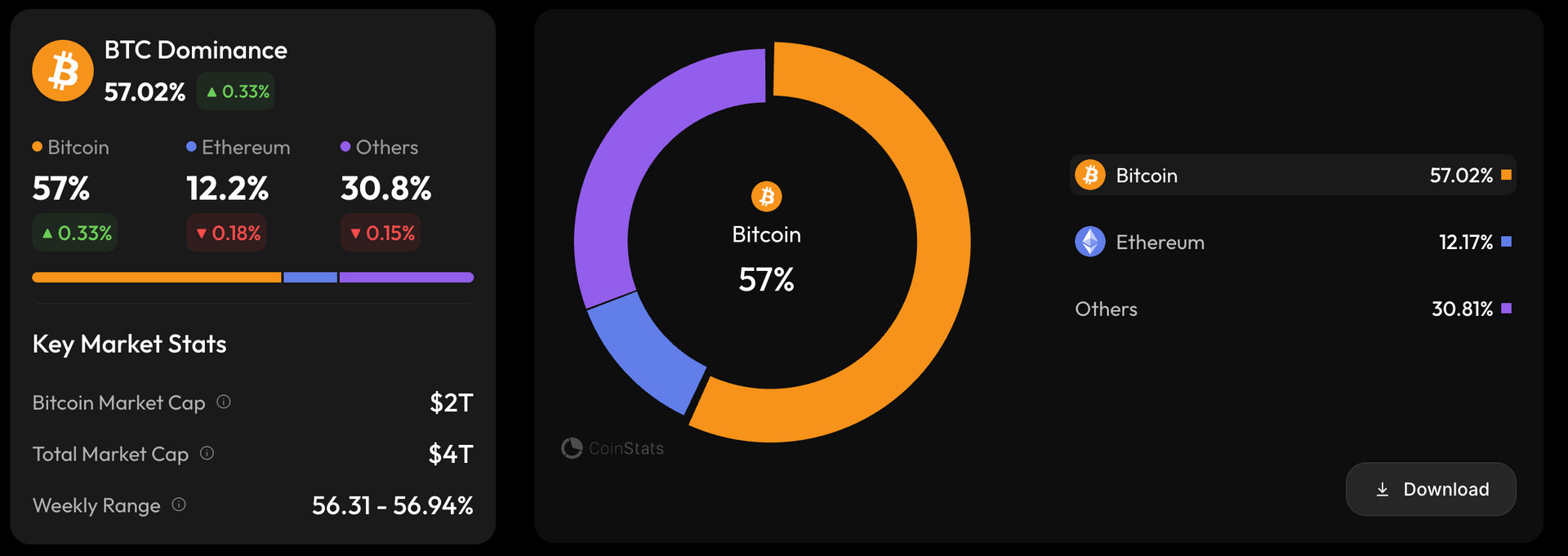
Task: Click the Bitcoin icon in the donut center
Action: pyautogui.click(x=766, y=196)
